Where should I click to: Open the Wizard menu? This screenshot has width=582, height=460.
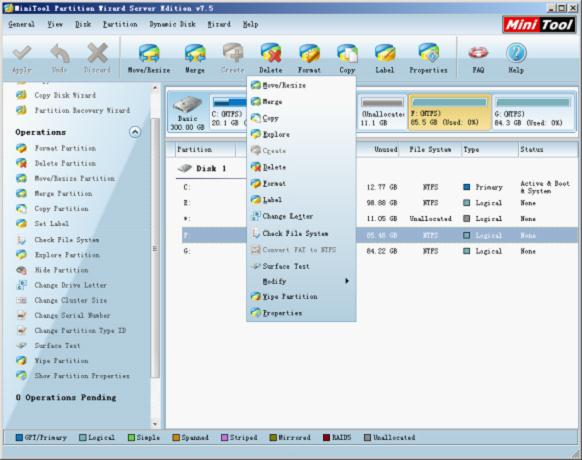219,25
